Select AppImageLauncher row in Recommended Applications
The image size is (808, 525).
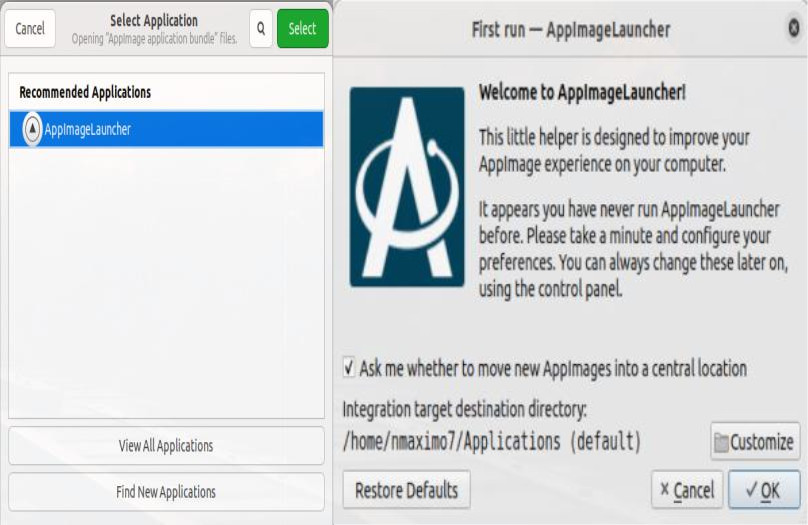166,129
